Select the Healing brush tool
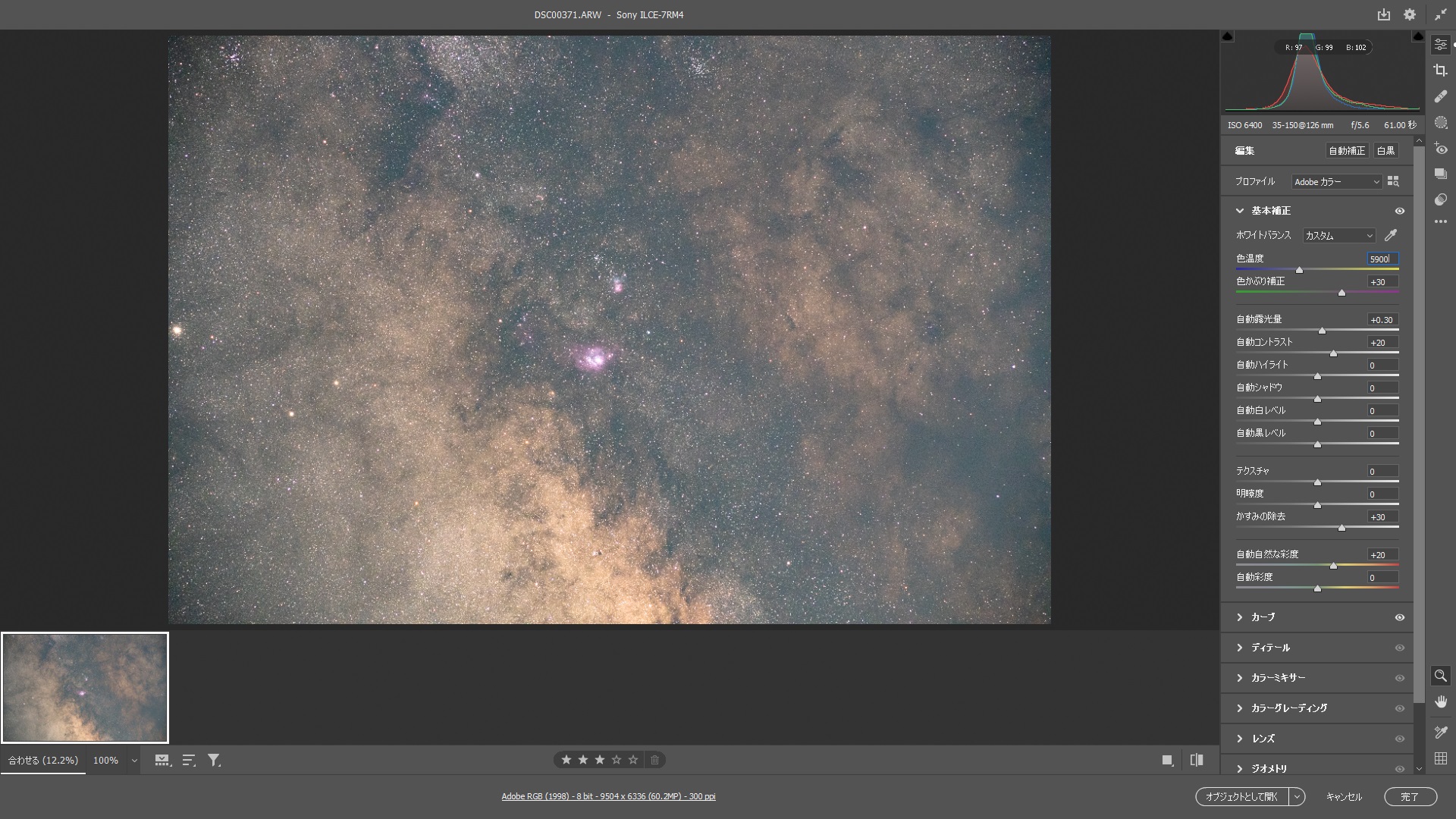The image size is (1456, 819). (x=1440, y=96)
